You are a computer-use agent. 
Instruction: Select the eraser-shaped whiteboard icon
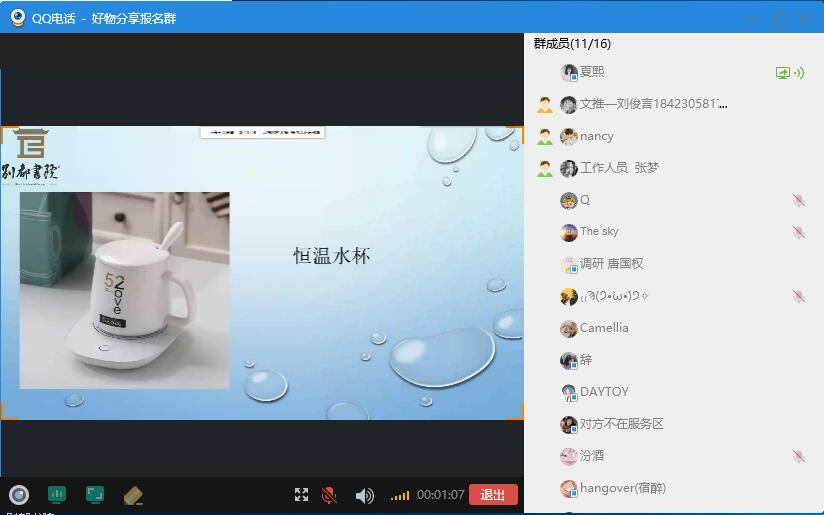(x=133, y=495)
